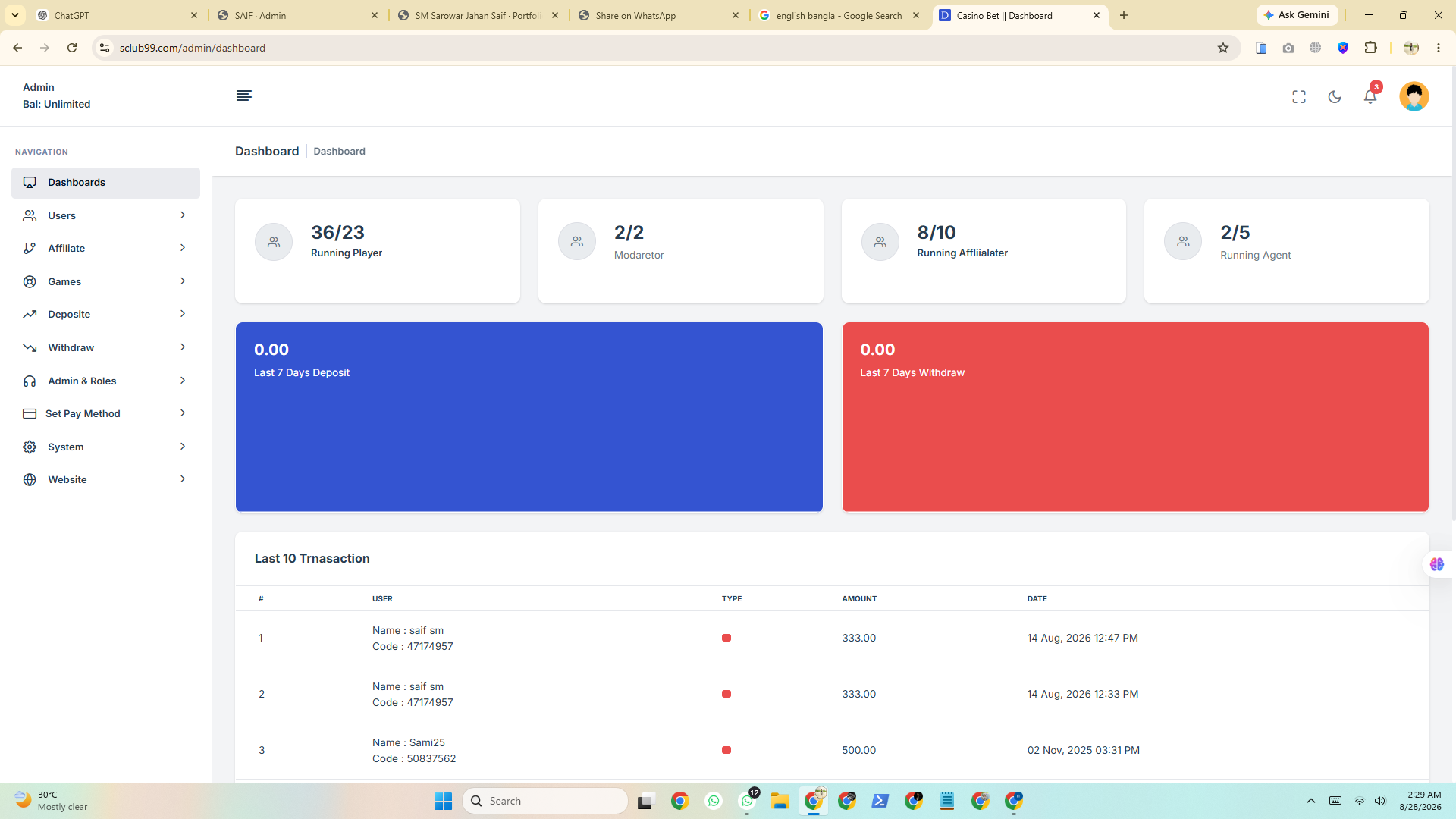This screenshot has height=819, width=1456.
Task: Click the red type marker in row 3
Action: (726, 750)
